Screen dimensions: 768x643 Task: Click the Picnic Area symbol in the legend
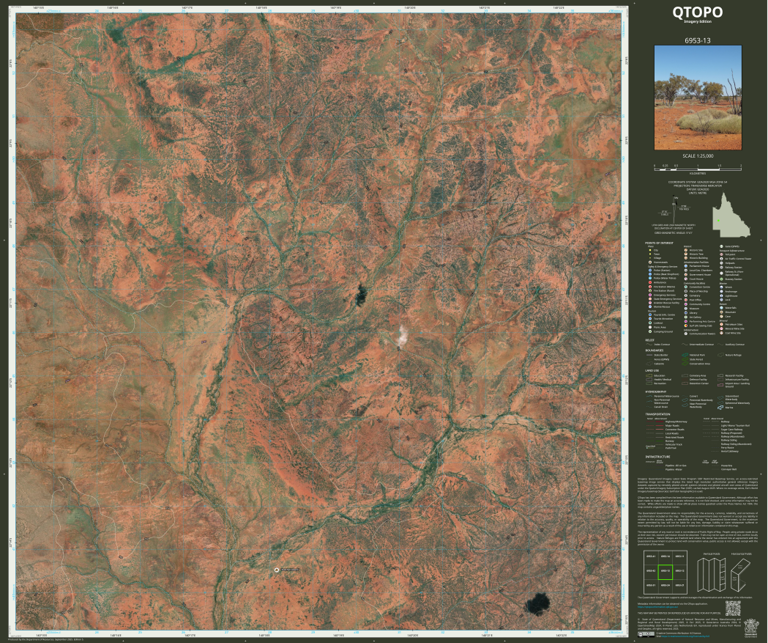click(x=650, y=327)
